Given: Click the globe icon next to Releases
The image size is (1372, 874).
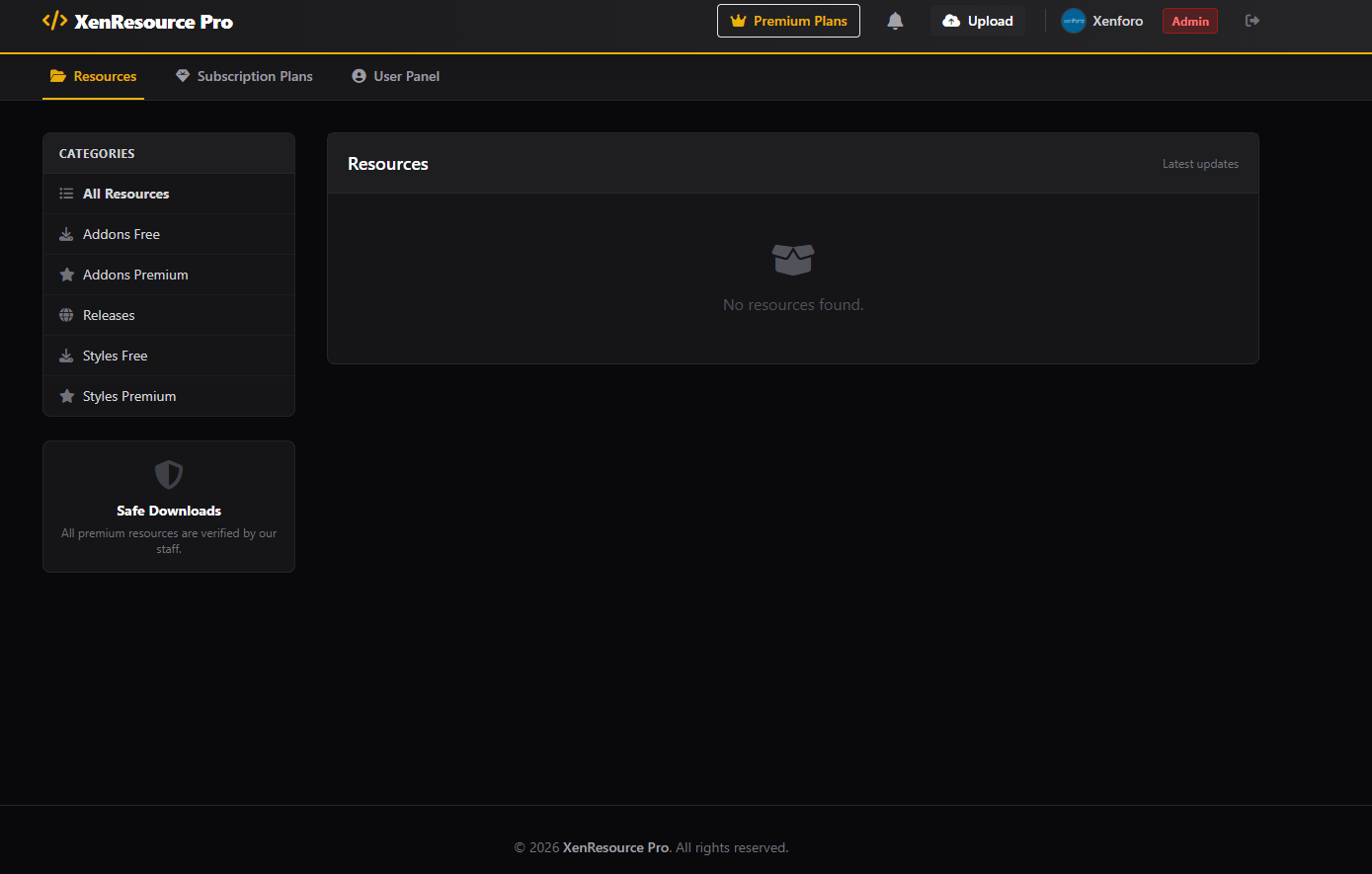Looking at the screenshot, I should [66, 315].
